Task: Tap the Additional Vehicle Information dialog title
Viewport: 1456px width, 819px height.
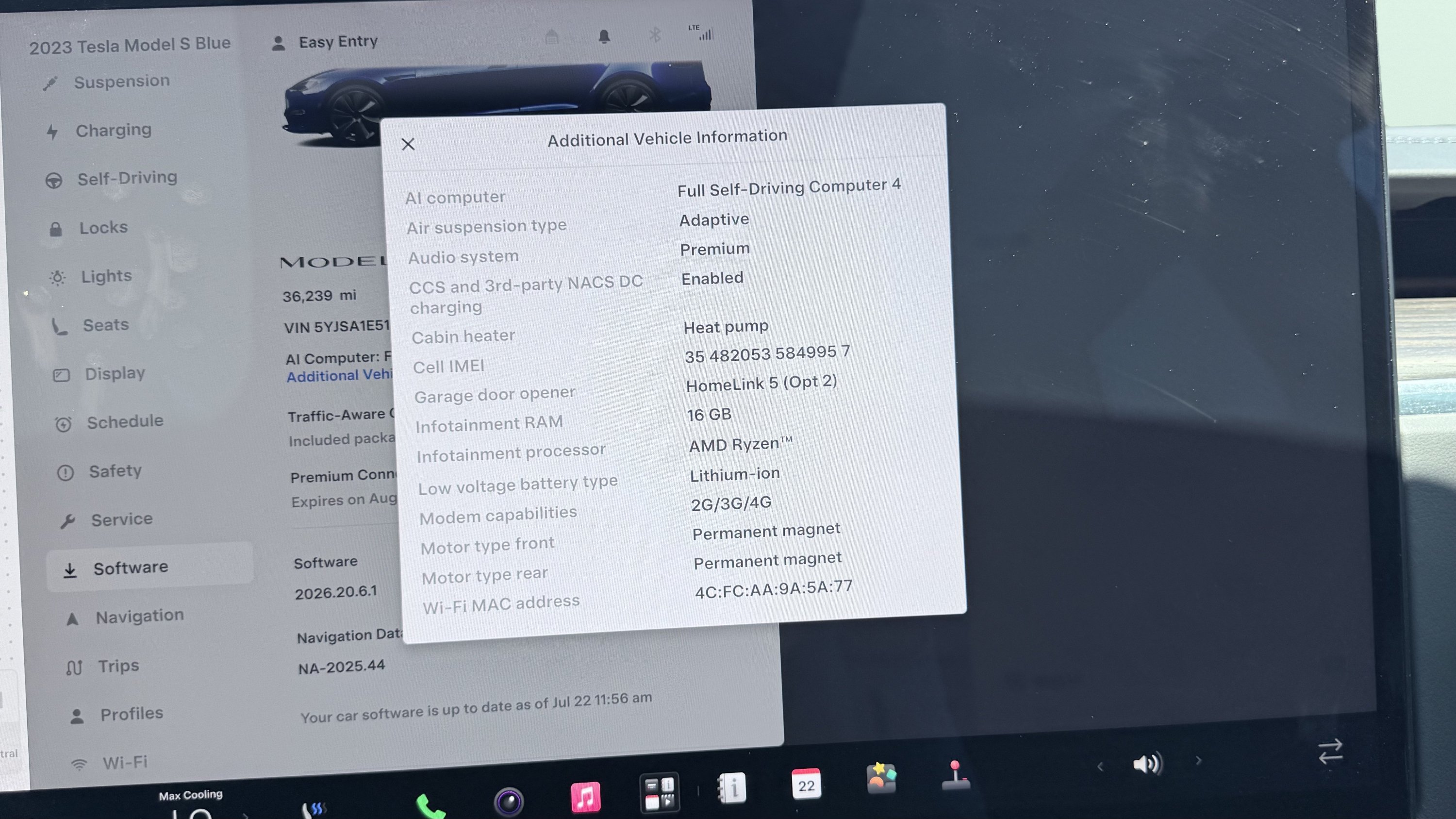Action: (x=667, y=137)
